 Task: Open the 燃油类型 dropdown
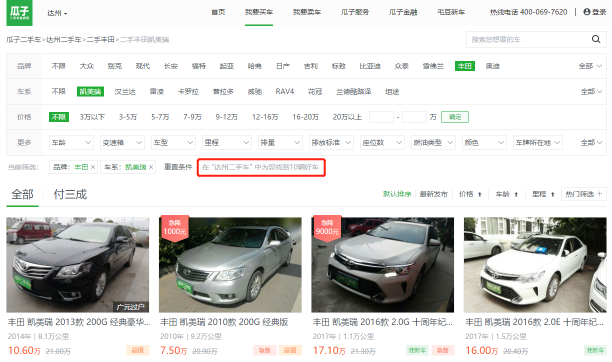[x=433, y=143]
